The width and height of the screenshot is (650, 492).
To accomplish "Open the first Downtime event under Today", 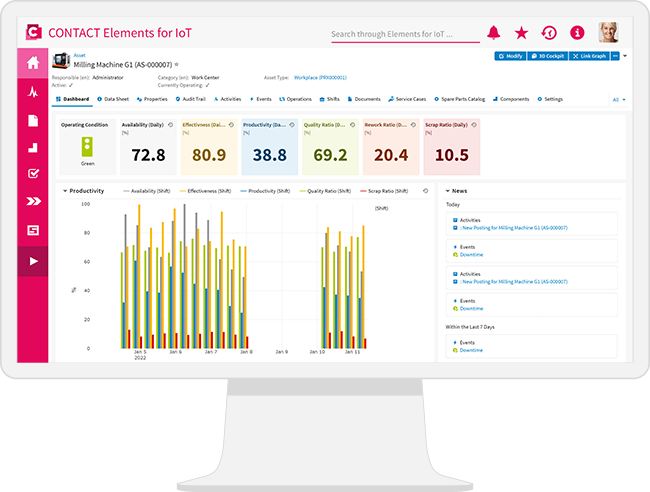I will click(x=471, y=255).
